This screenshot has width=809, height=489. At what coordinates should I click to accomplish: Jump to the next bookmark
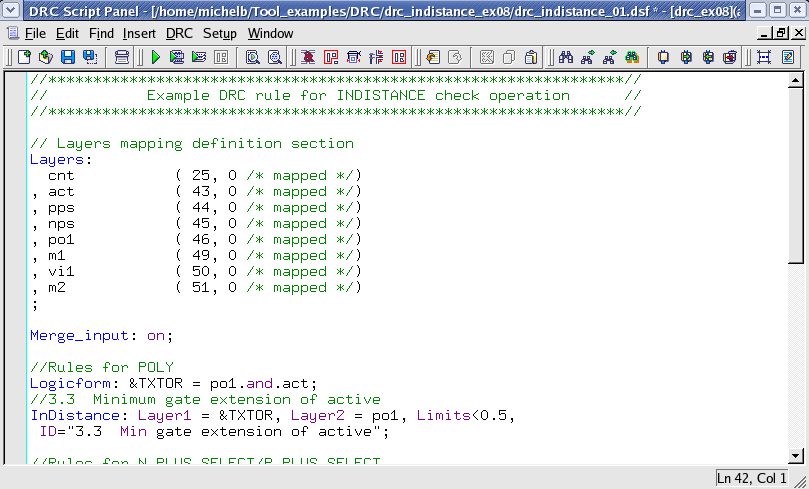684,57
